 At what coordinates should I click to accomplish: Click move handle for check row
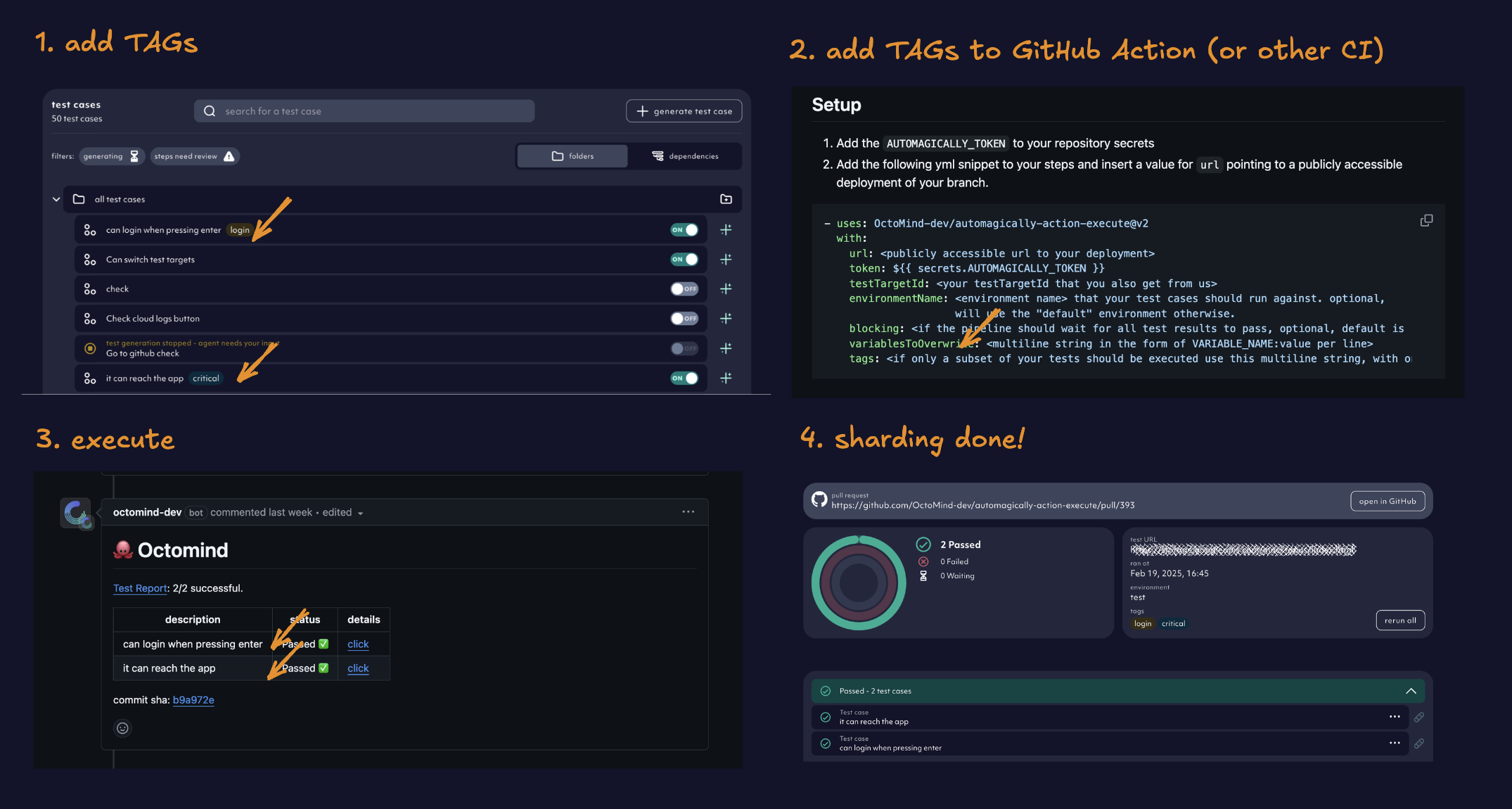pyautogui.click(x=726, y=289)
